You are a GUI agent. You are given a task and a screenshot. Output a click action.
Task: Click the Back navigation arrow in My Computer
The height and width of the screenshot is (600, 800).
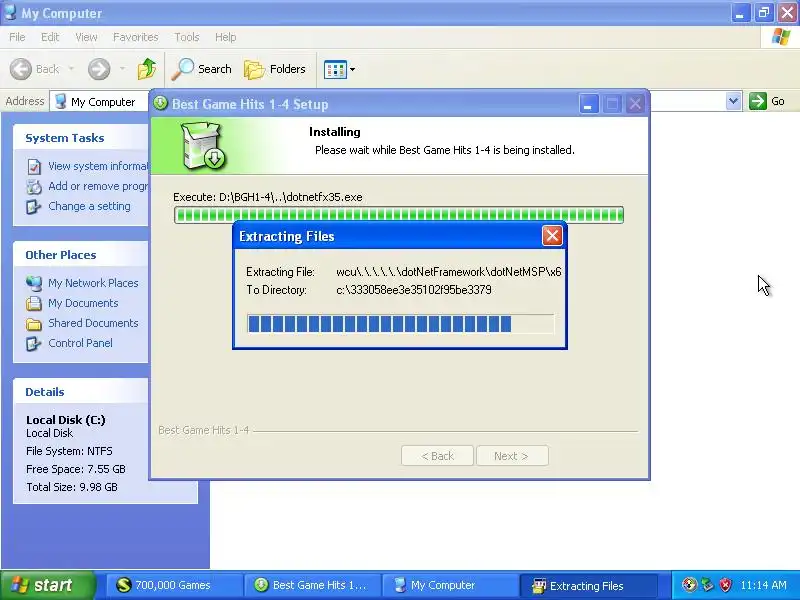click(x=21, y=69)
